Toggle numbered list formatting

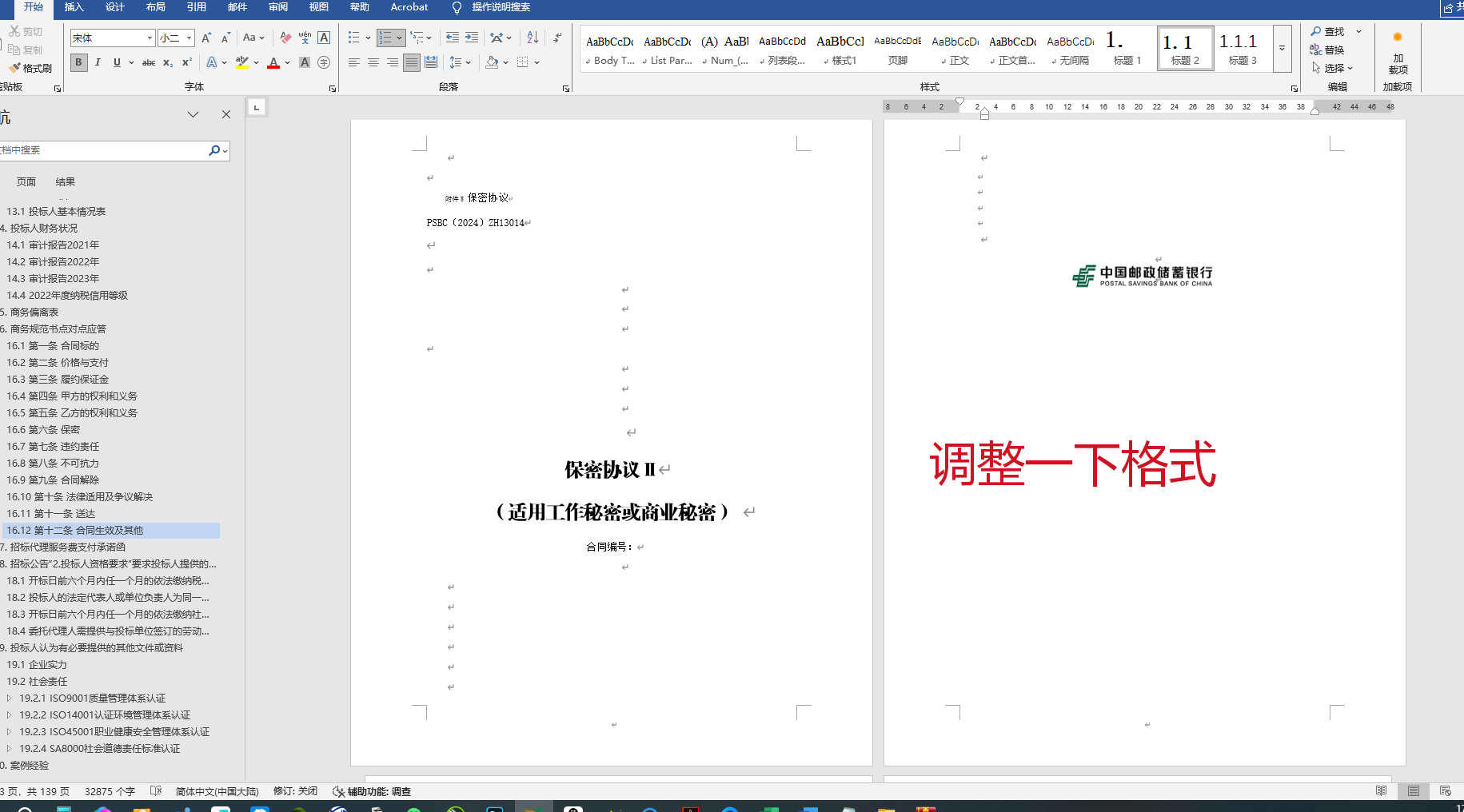coord(385,38)
